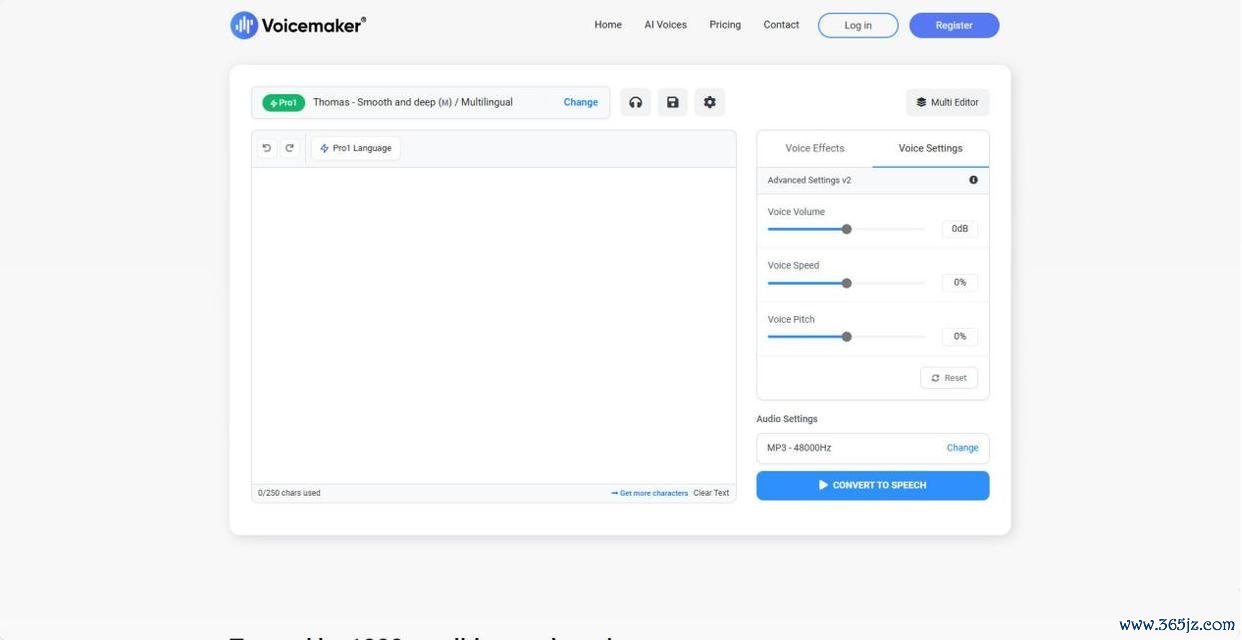Click the Voicemaker logo
This screenshot has width=1242, height=640.
[x=298, y=25]
